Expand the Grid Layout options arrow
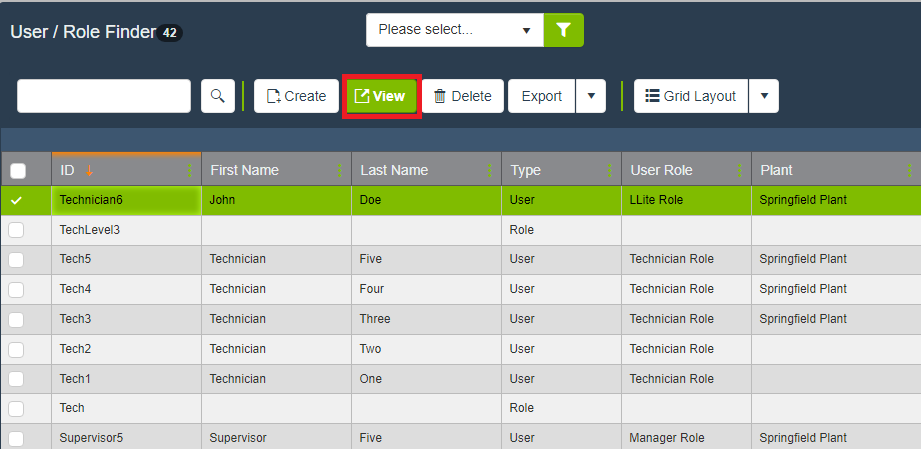Image resolution: width=921 pixels, height=449 pixels. (763, 96)
